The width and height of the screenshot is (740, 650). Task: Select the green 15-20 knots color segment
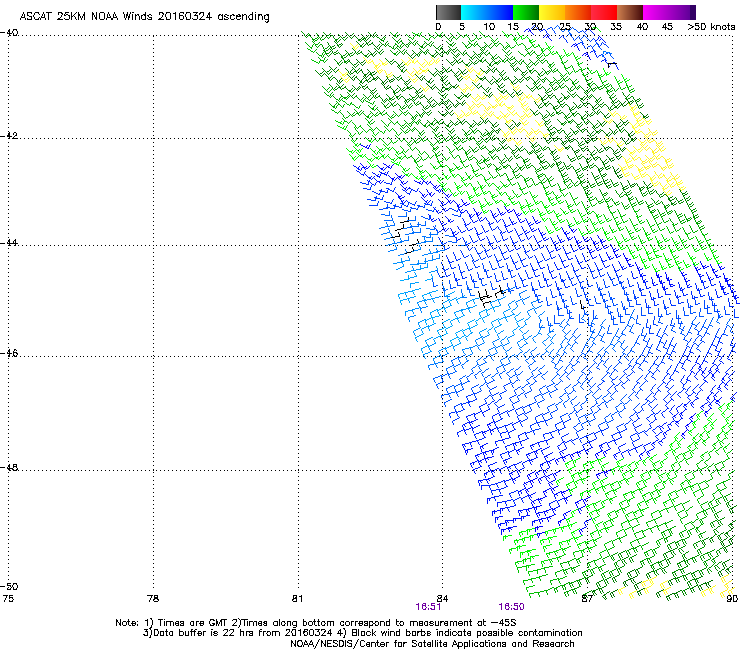[x=526, y=12]
